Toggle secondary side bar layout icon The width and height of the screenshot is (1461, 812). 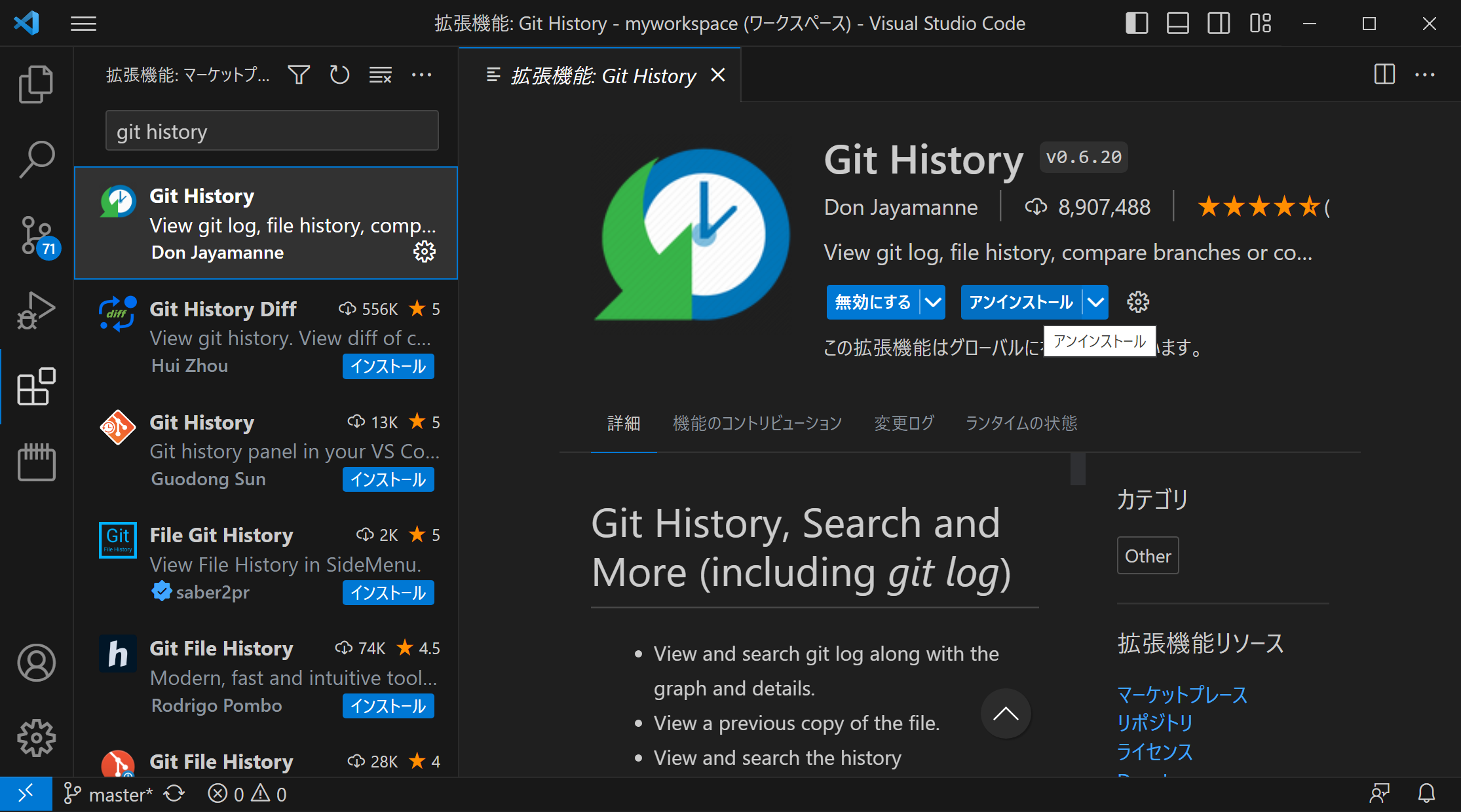pos(1219,24)
